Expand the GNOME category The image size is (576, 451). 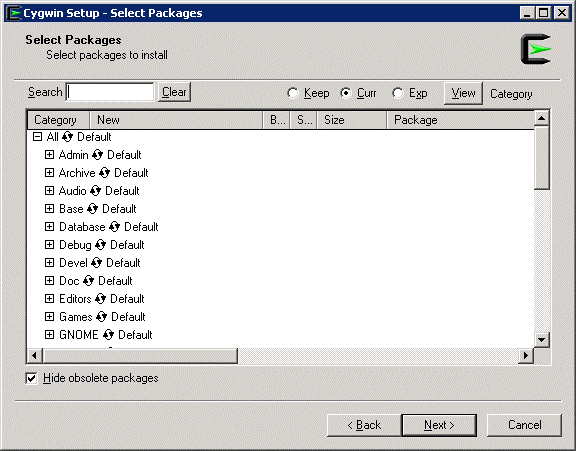(x=49, y=335)
